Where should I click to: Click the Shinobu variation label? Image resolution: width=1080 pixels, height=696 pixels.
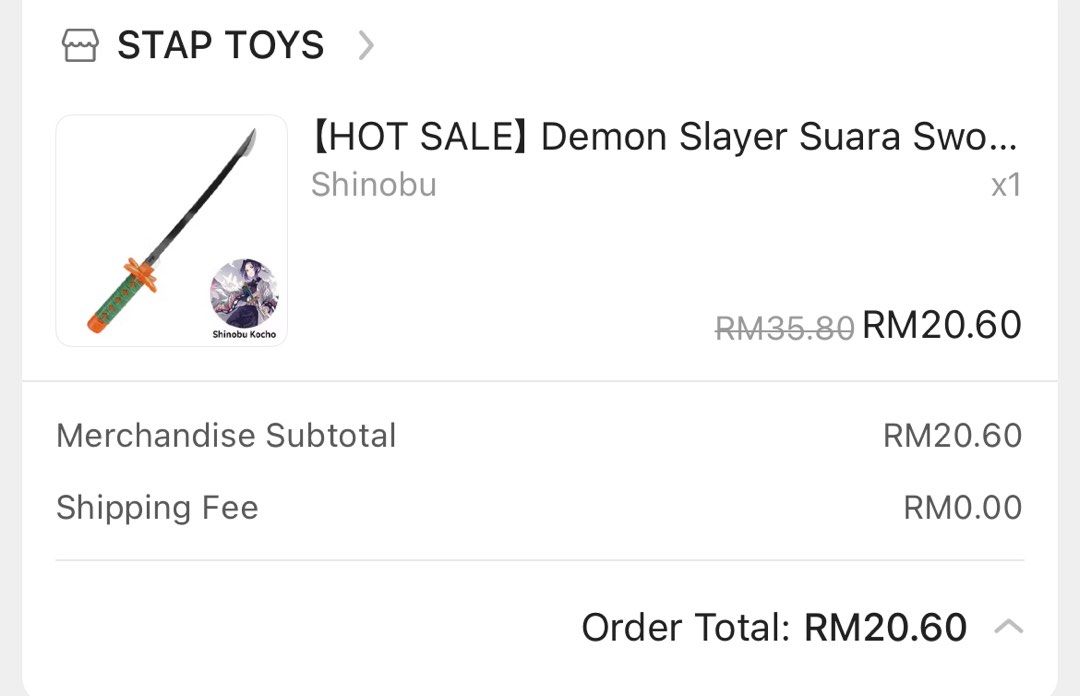tap(374, 184)
